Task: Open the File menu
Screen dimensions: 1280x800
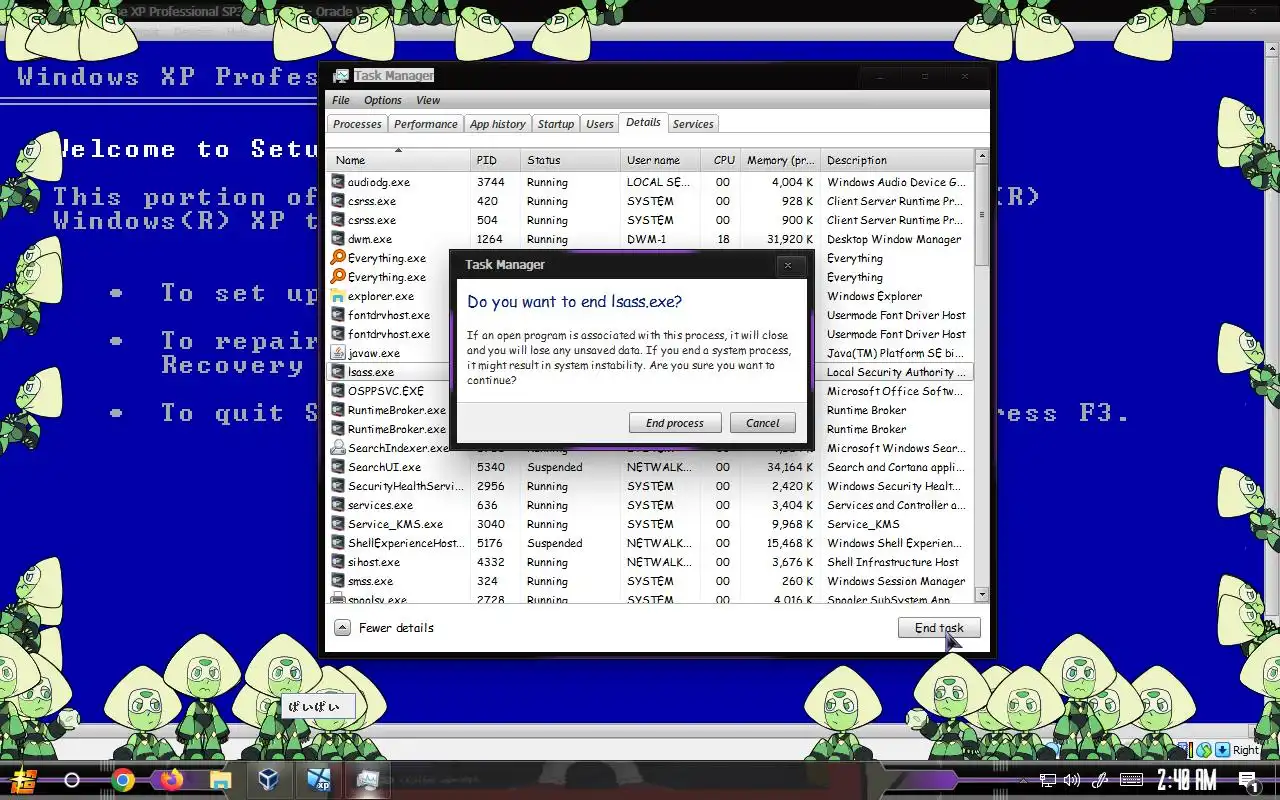Action: point(341,100)
